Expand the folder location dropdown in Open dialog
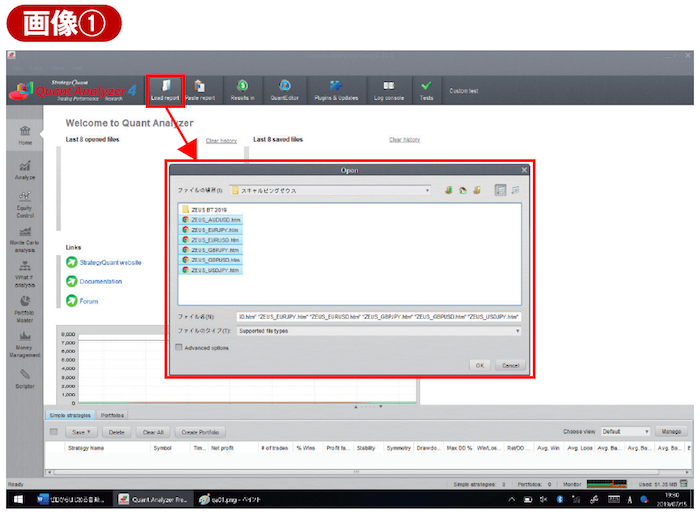 pyautogui.click(x=427, y=191)
